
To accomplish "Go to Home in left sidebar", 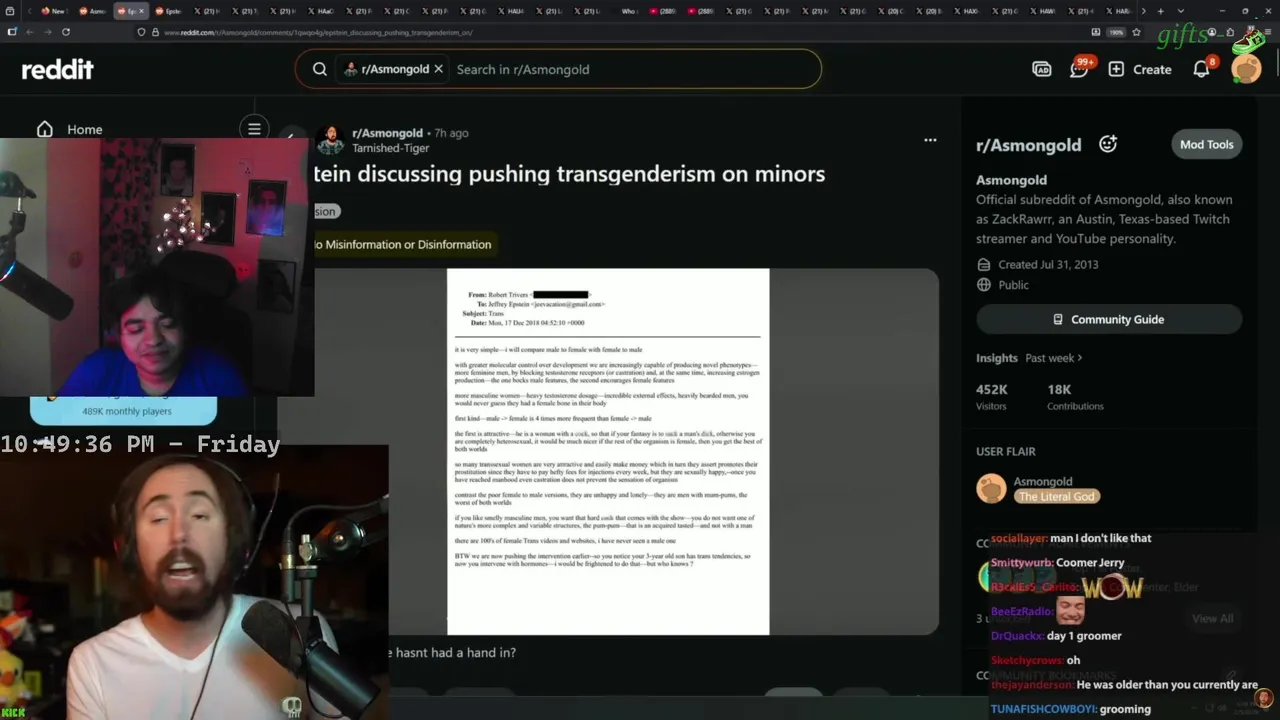I will pos(70,129).
